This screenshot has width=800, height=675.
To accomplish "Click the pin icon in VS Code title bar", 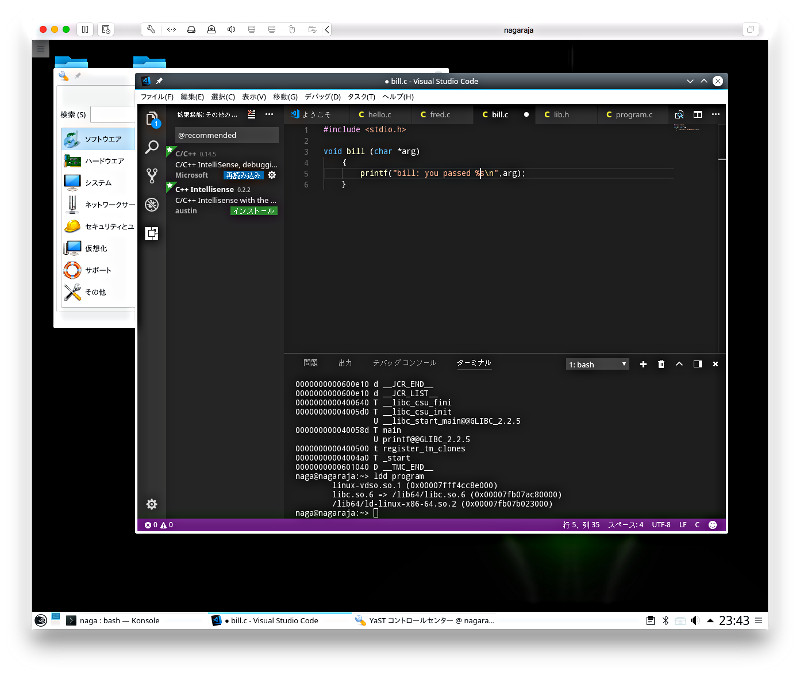I will (x=159, y=81).
